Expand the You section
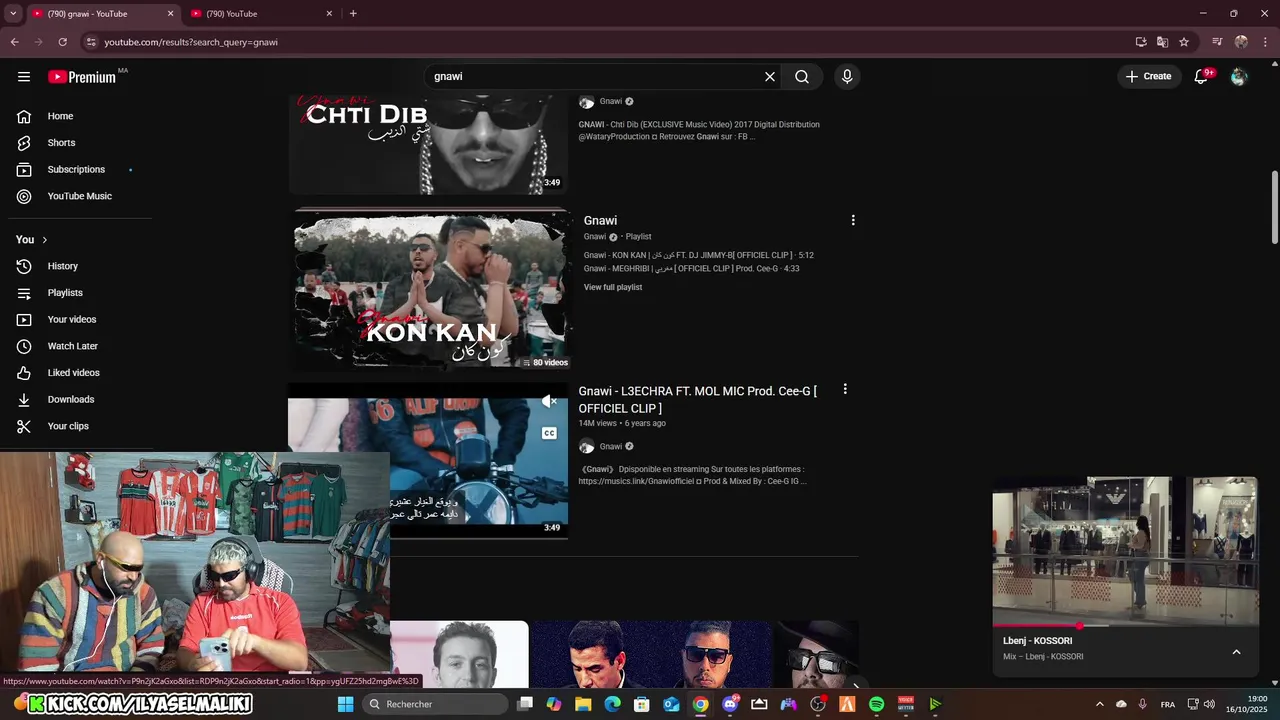 [31, 240]
